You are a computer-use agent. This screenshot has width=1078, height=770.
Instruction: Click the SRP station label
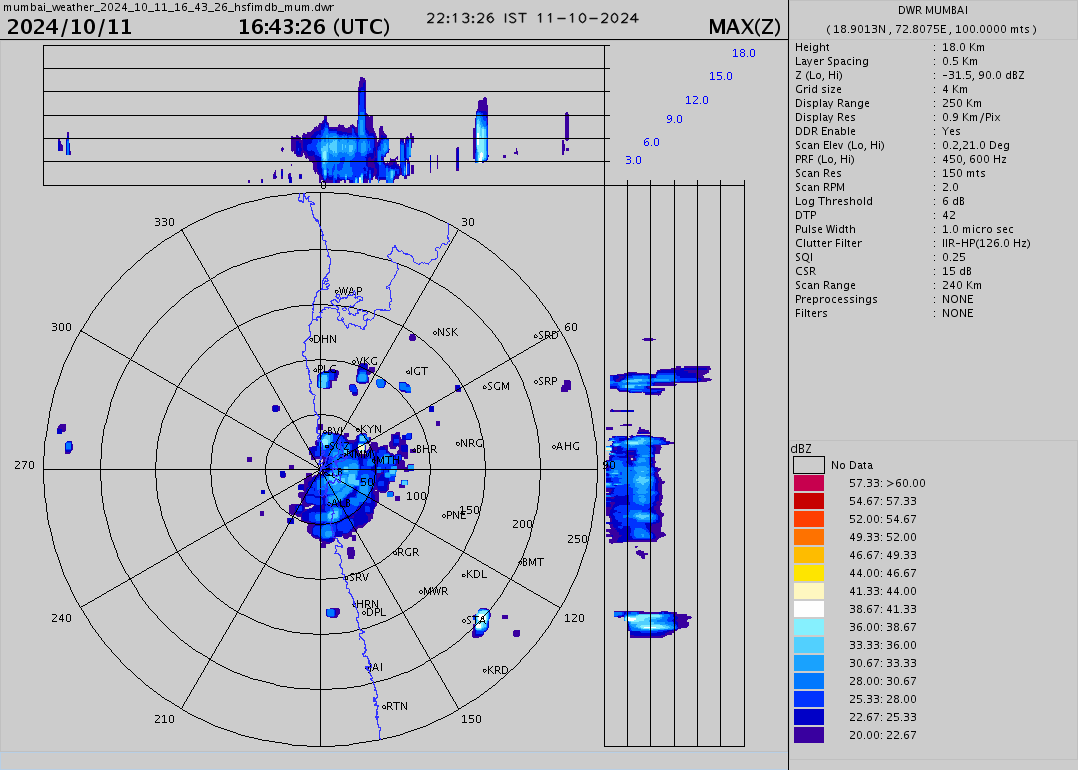548,381
